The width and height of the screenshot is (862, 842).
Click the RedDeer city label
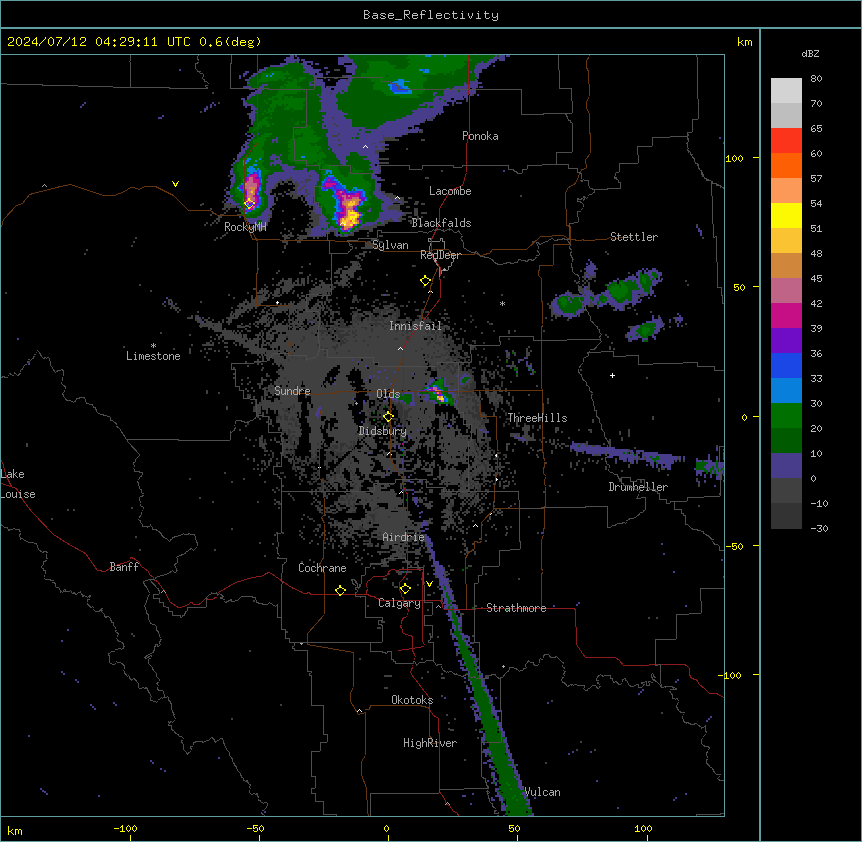[x=440, y=255]
